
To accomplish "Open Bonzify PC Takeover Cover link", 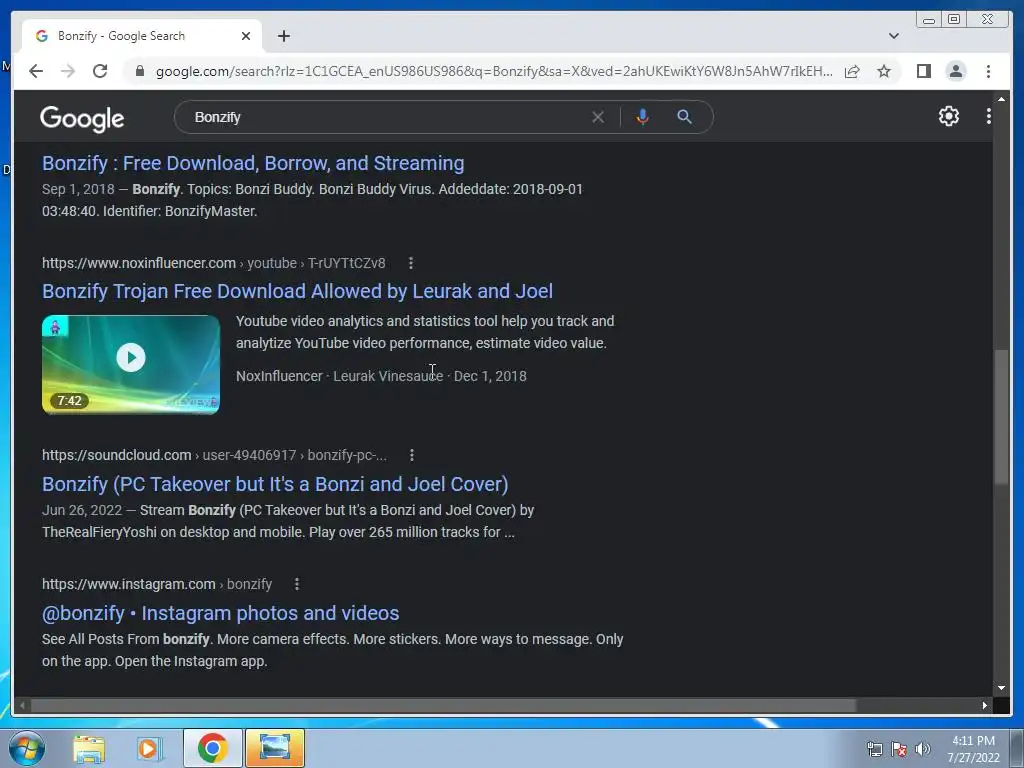I will click(x=275, y=484).
